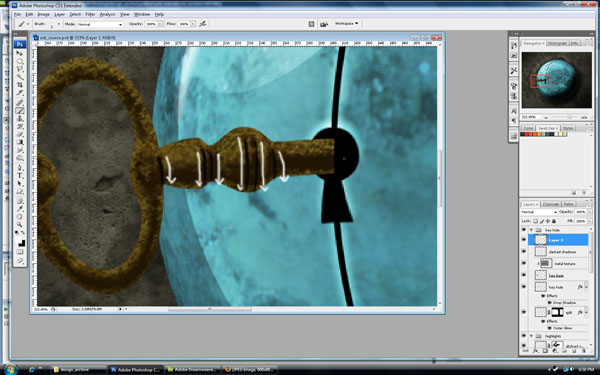
Task: Toggle visibility of the metal texture layer
Action: point(524,264)
